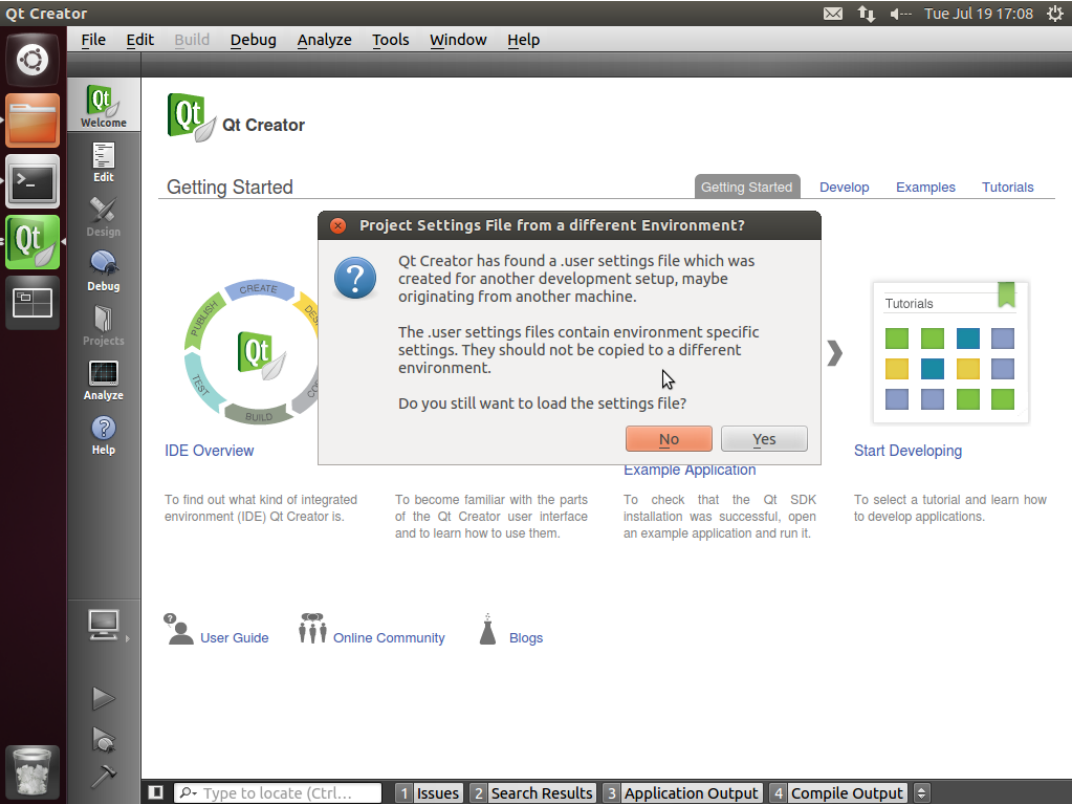Screen dimensions: 1074x804
Task: Click Qt Creator launcher icon
Action: 32,242
